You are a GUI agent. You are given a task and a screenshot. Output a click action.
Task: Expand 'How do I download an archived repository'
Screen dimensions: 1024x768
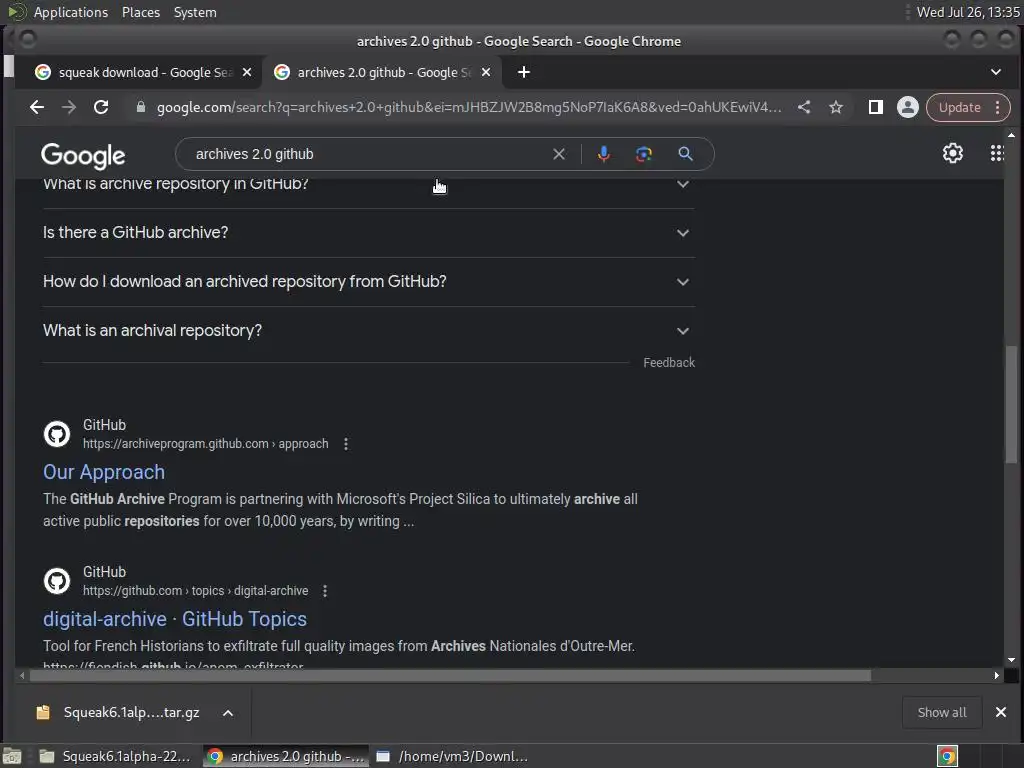coord(368,281)
